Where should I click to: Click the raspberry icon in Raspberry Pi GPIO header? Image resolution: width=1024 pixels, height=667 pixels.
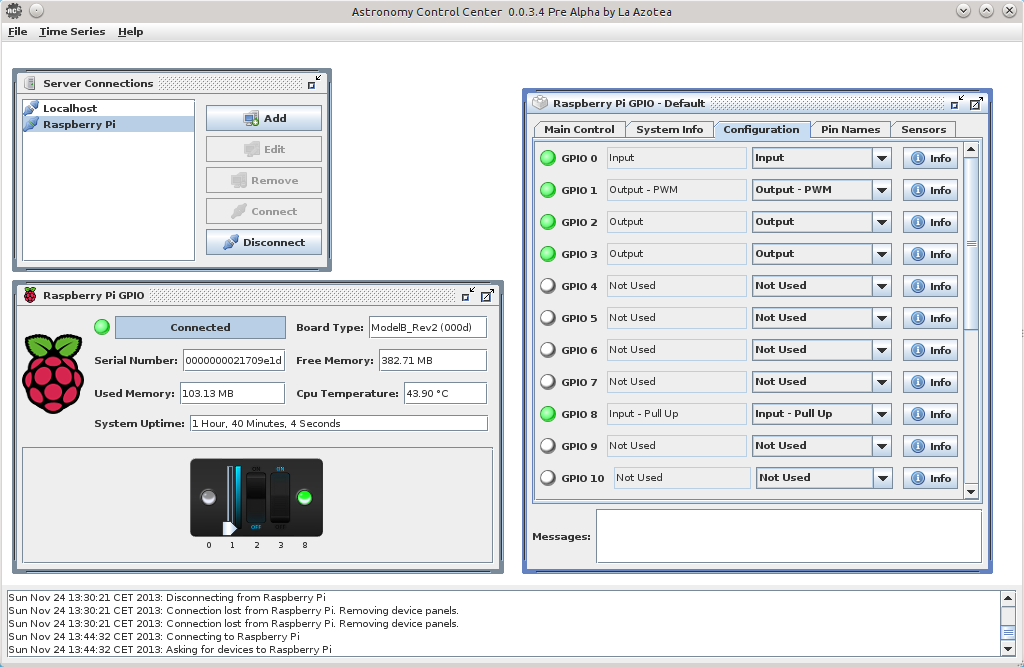pyautogui.click(x=30, y=295)
